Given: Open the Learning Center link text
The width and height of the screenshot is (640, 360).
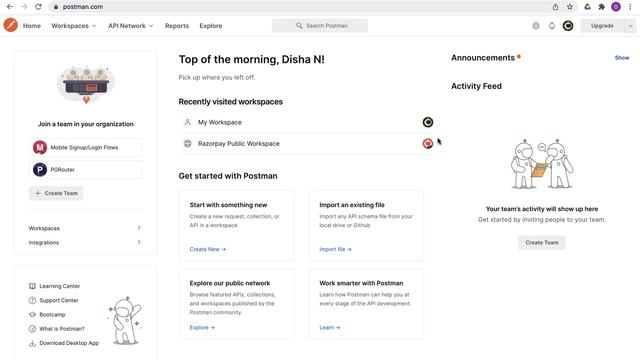Looking at the screenshot, I should (60, 286).
